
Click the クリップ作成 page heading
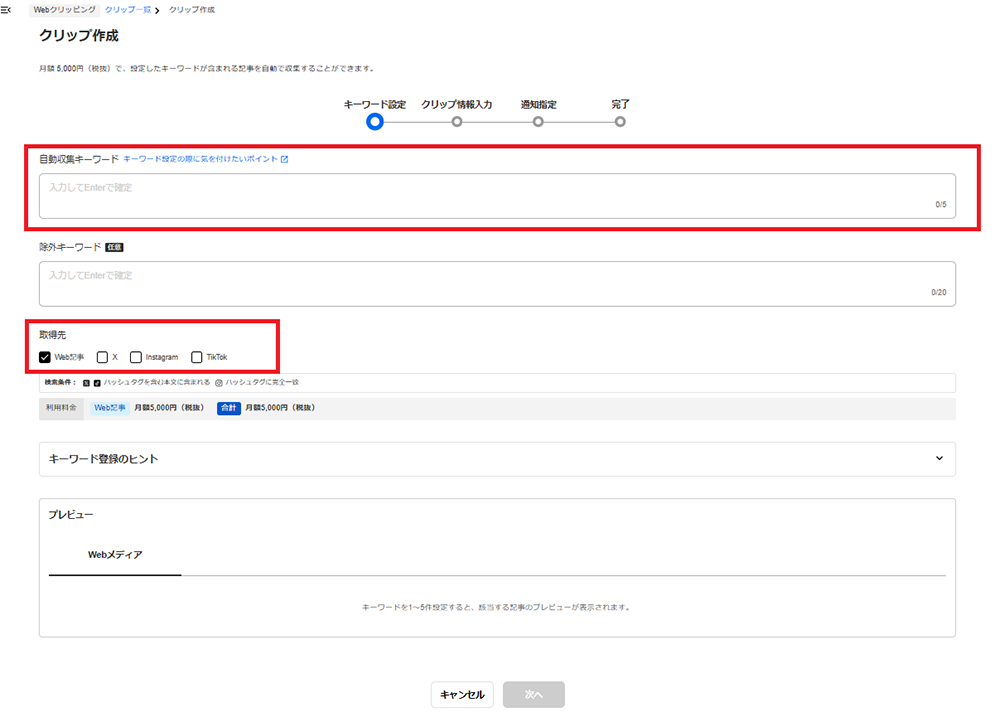[x=79, y=36]
